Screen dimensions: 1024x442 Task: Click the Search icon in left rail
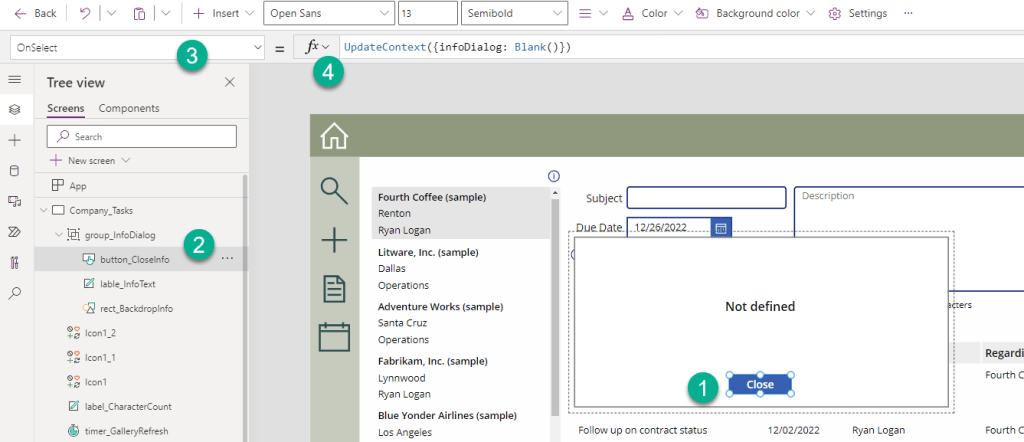[14, 293]
